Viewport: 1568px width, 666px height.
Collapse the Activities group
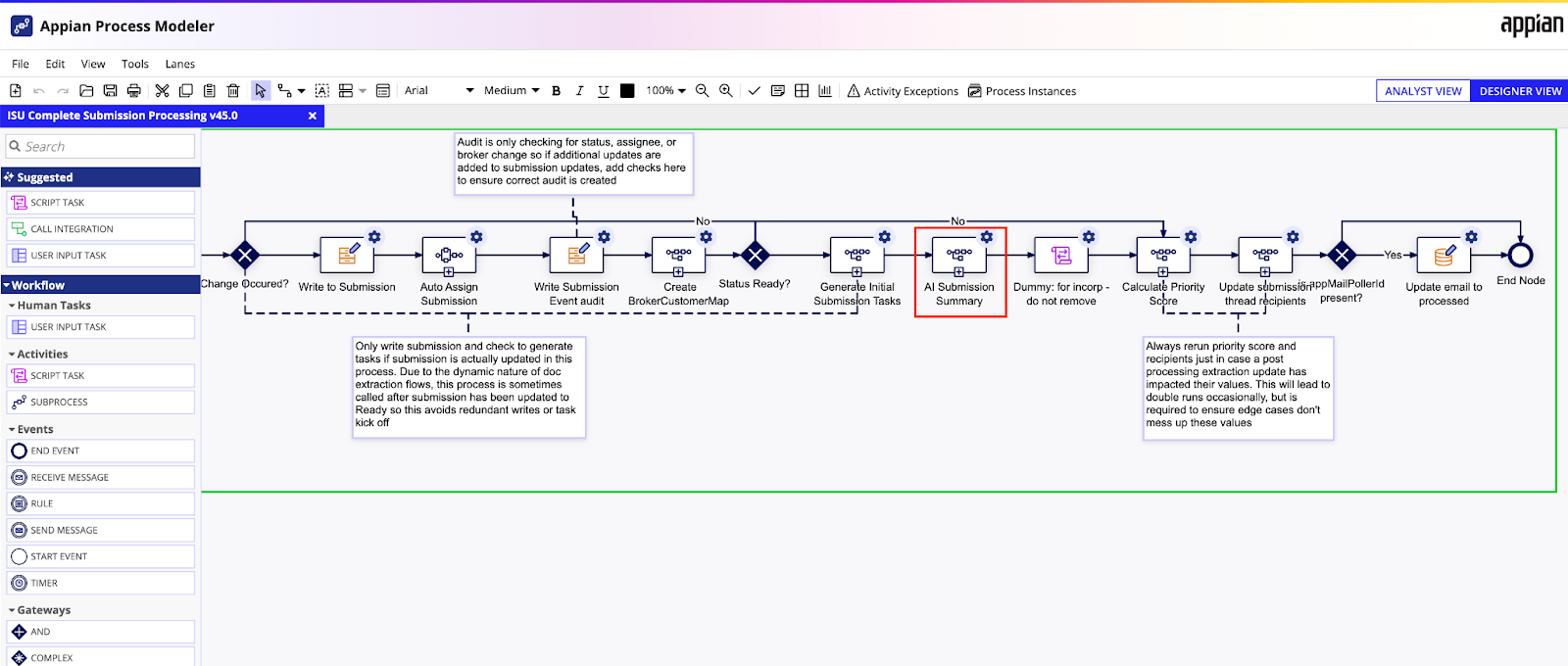coord(43,355)
